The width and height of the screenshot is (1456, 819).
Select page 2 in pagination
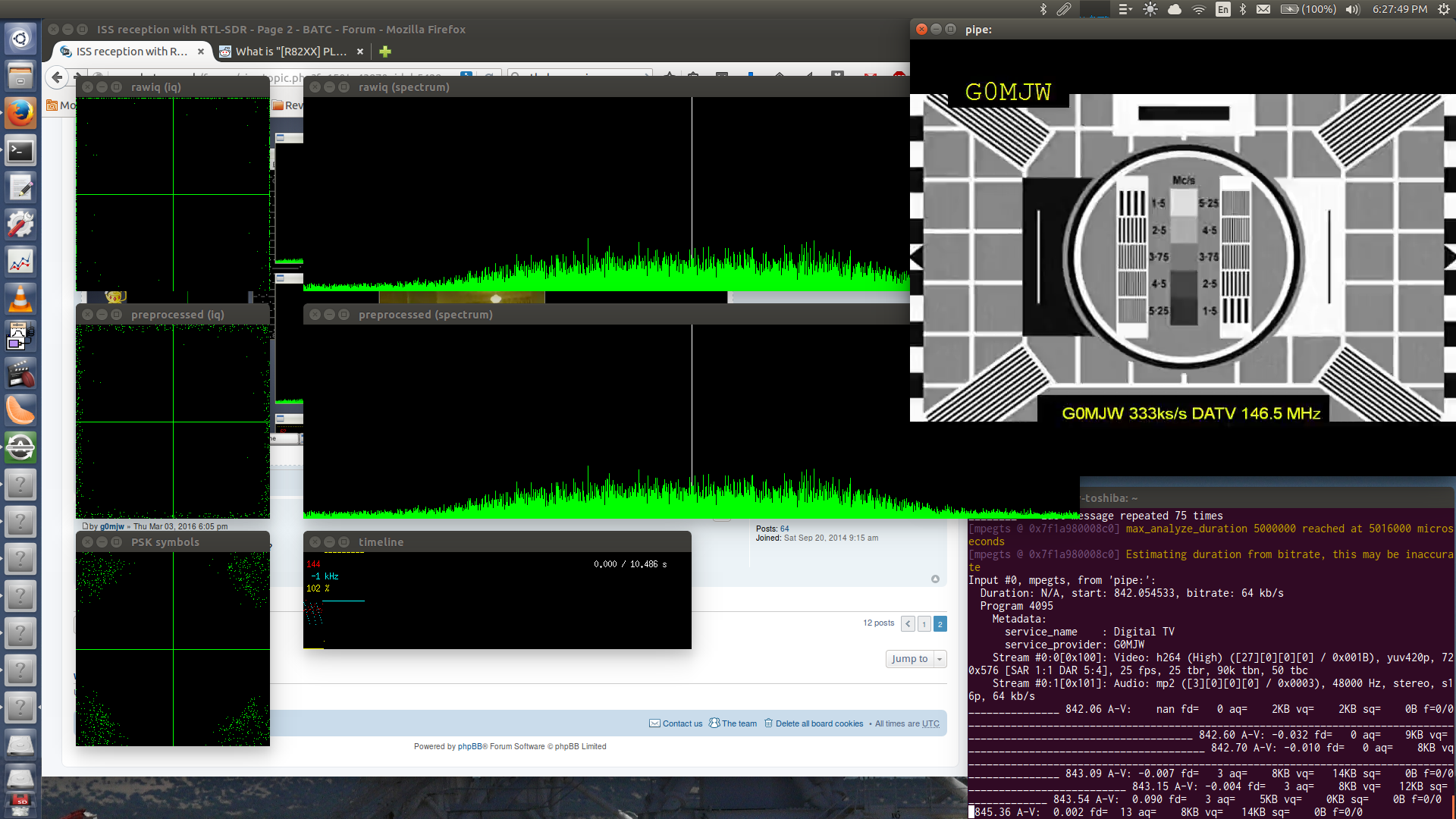[940, 623]
